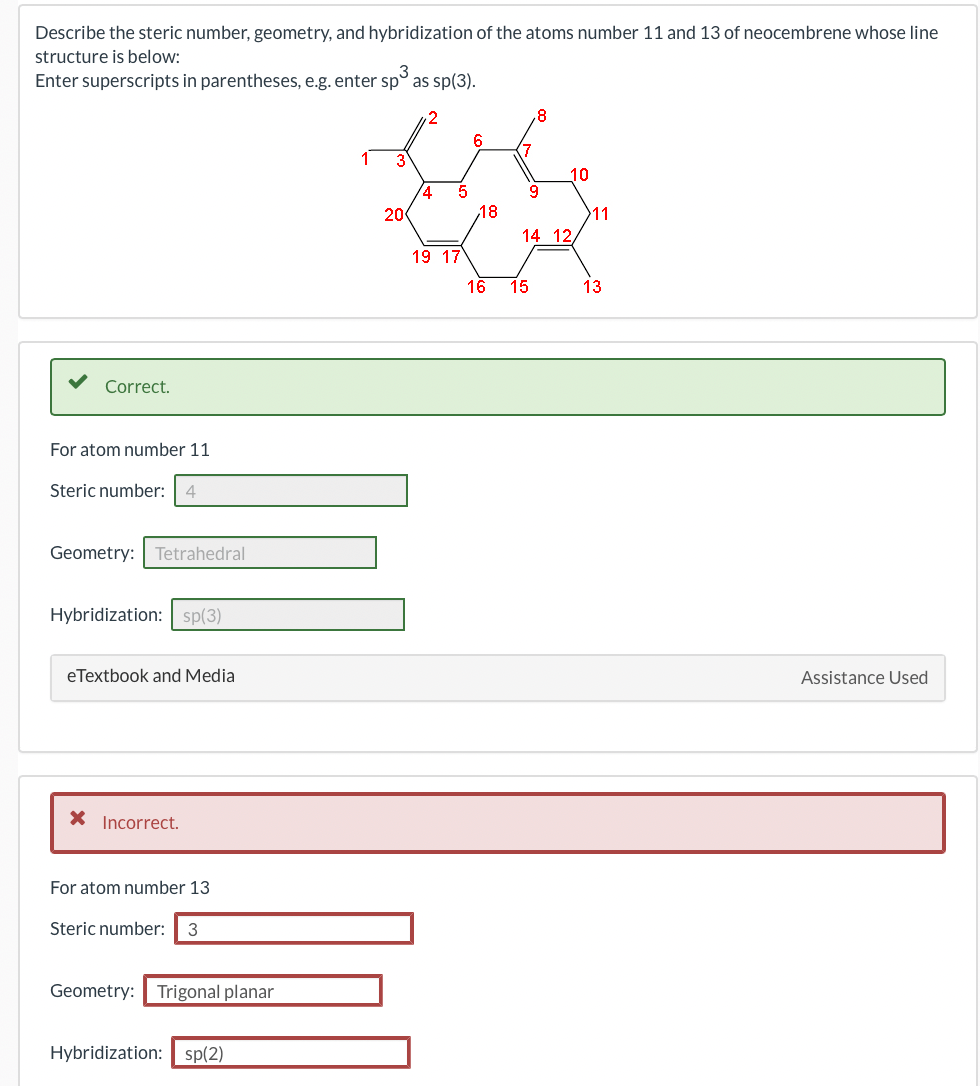Click the For atom number 11 heading

pyautogui.click(x=130, y=450)
